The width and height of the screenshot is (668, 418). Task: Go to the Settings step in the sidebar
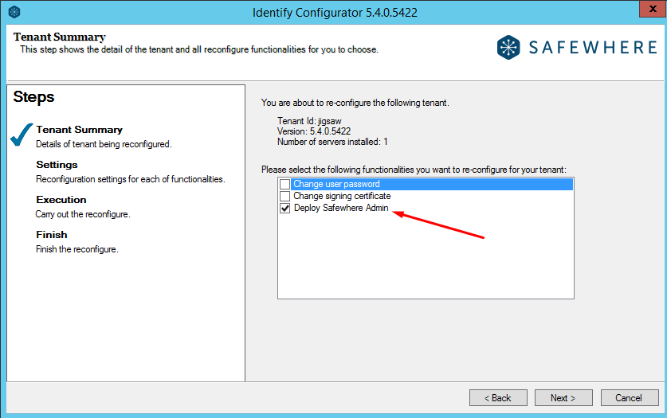click(x=56, y=164)
